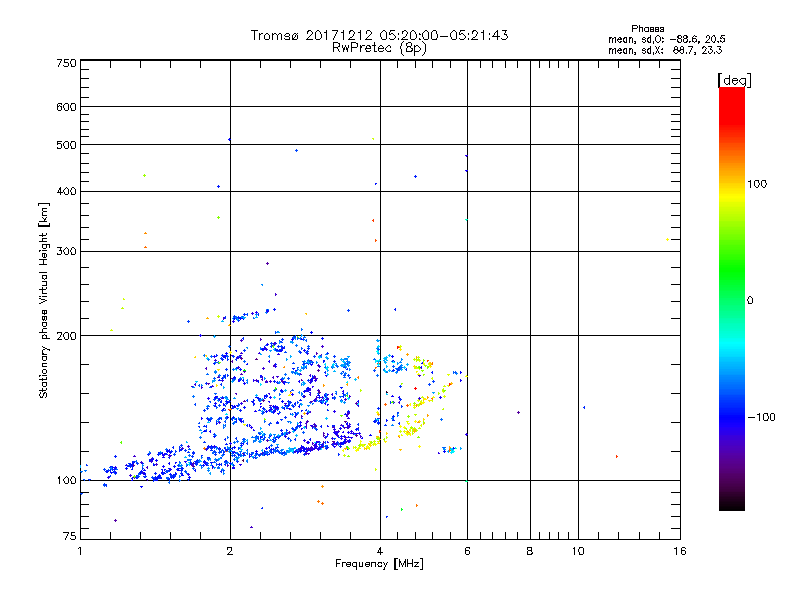Viewport: 800px width, 600px height.
Task: Click the height axis label "500"
Action: click(x=66, y=145)
